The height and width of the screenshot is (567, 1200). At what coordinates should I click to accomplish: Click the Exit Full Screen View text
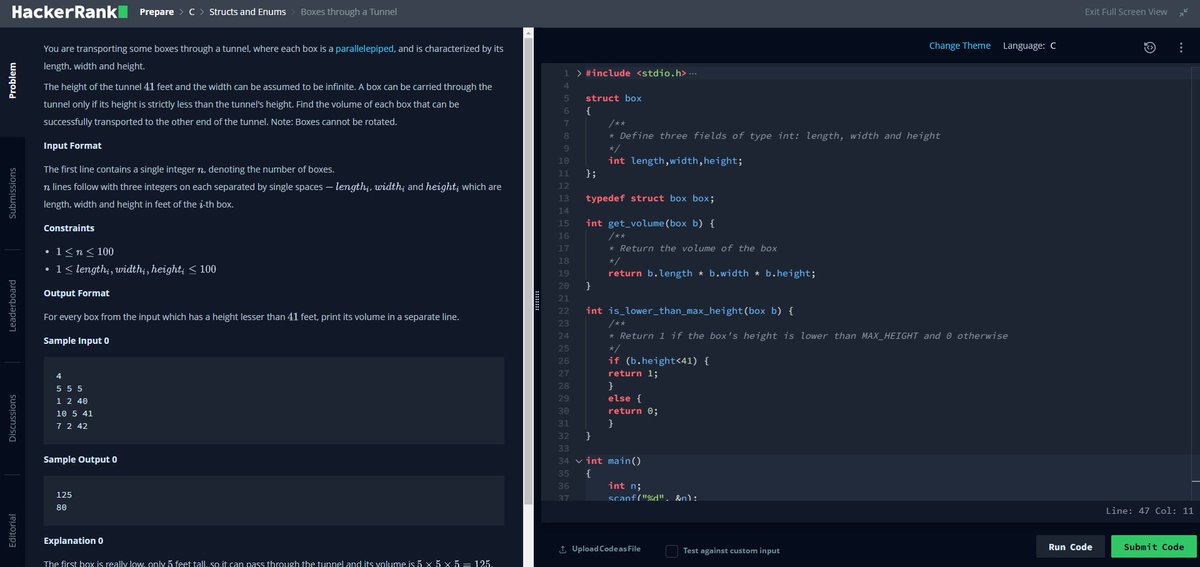(x=1126, y=12)
